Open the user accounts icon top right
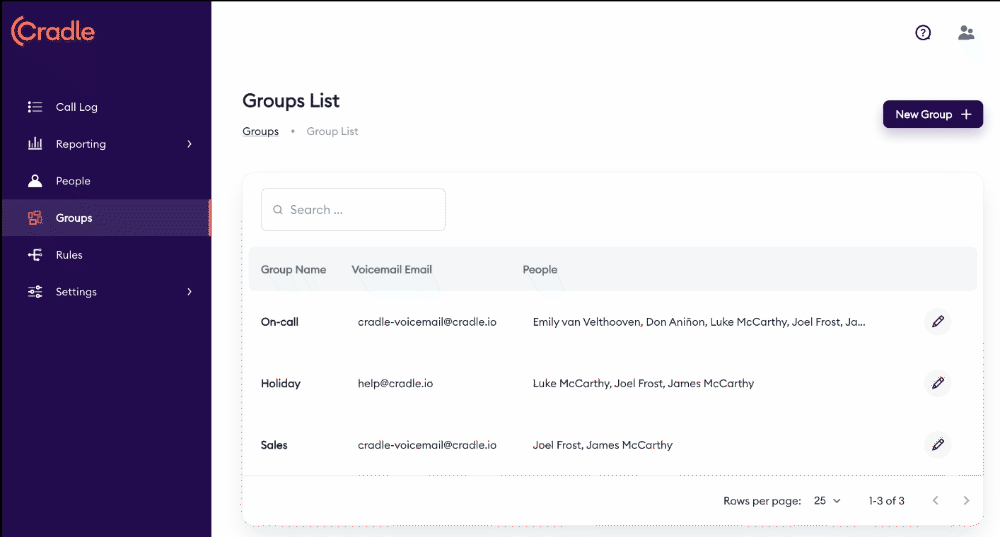1000x537 pixels. 966,33
